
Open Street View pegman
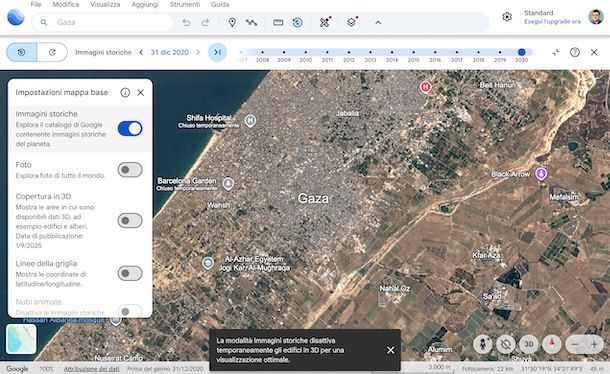point(483,344)
